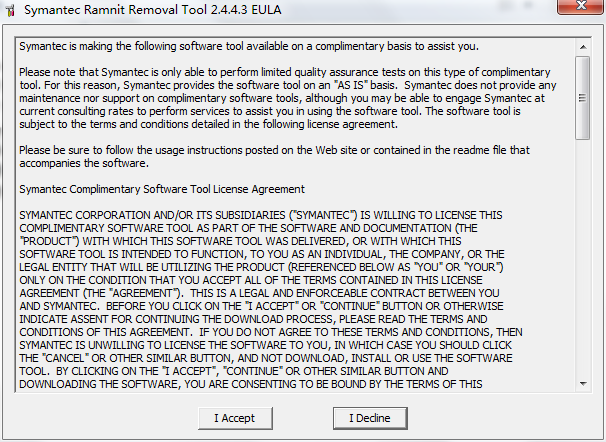
Task: Click the scrollbar down arrow
Action: pos(583,384)
